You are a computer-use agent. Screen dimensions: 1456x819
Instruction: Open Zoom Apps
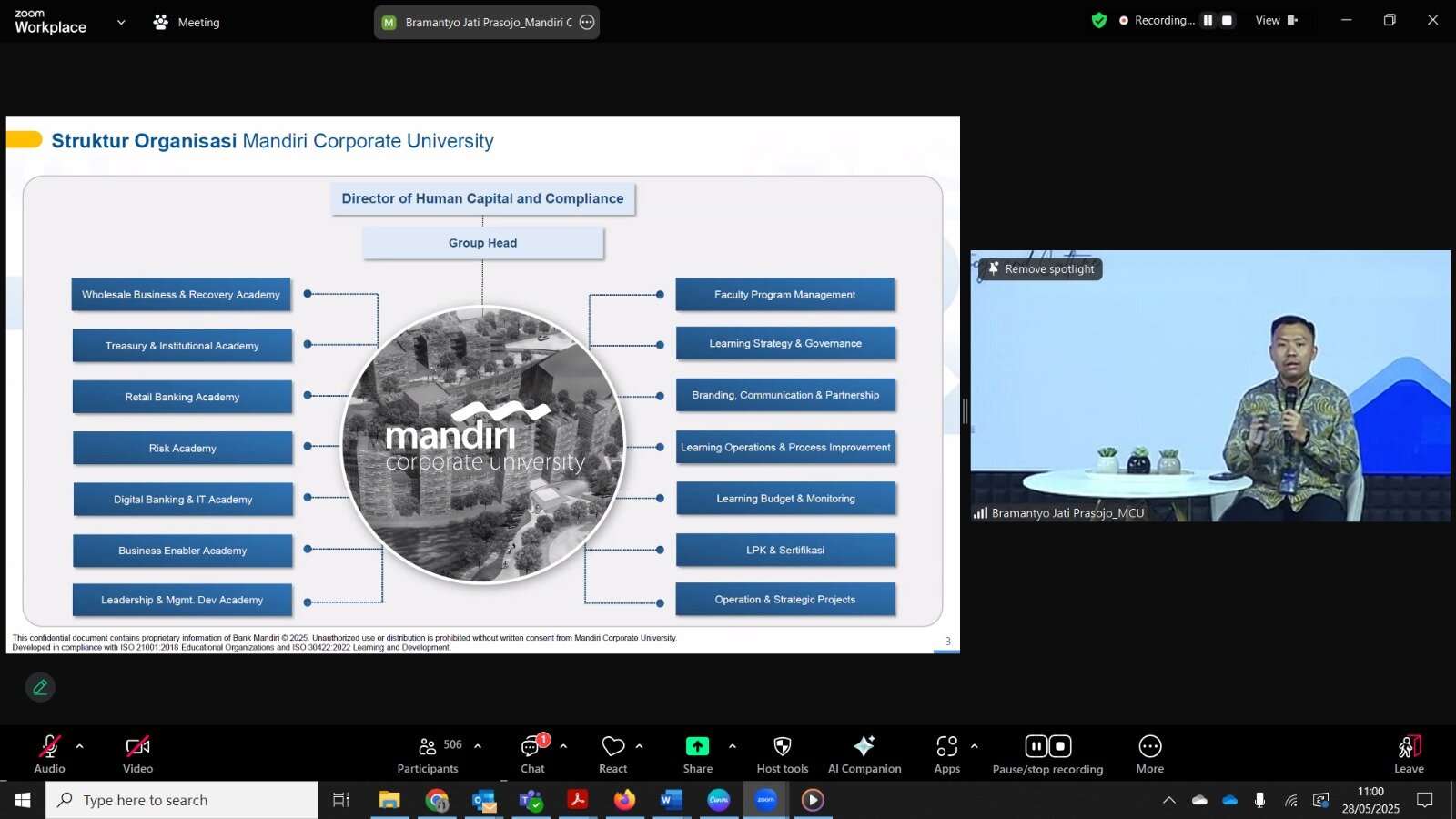coord(947,754)
